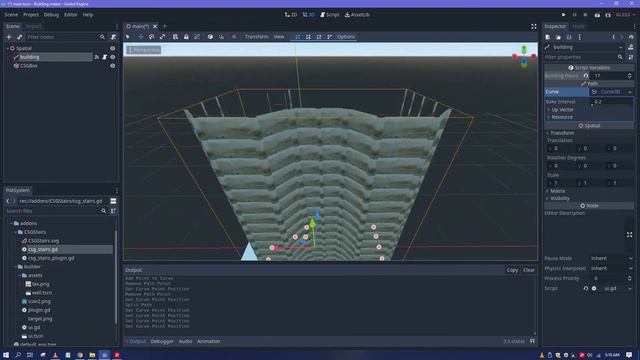Open the path Options menu

pyautogui.click(x=346, y=37)
